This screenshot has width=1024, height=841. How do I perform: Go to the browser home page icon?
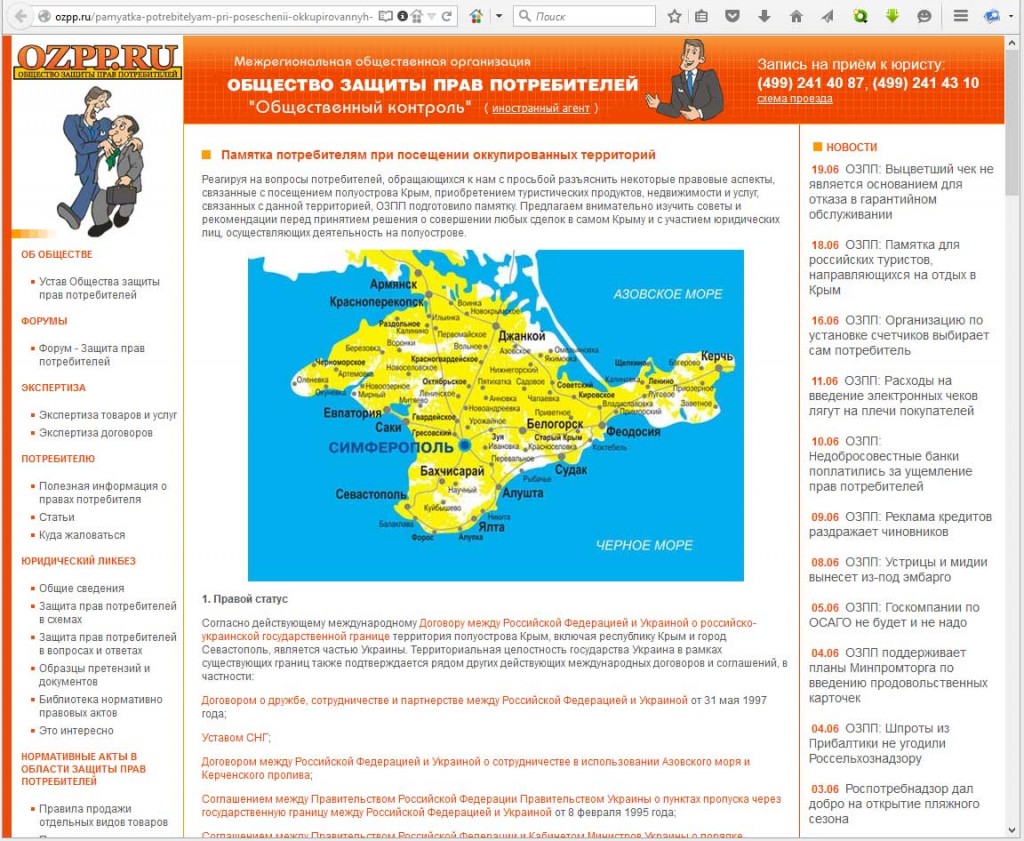click(x=796, y=16)
